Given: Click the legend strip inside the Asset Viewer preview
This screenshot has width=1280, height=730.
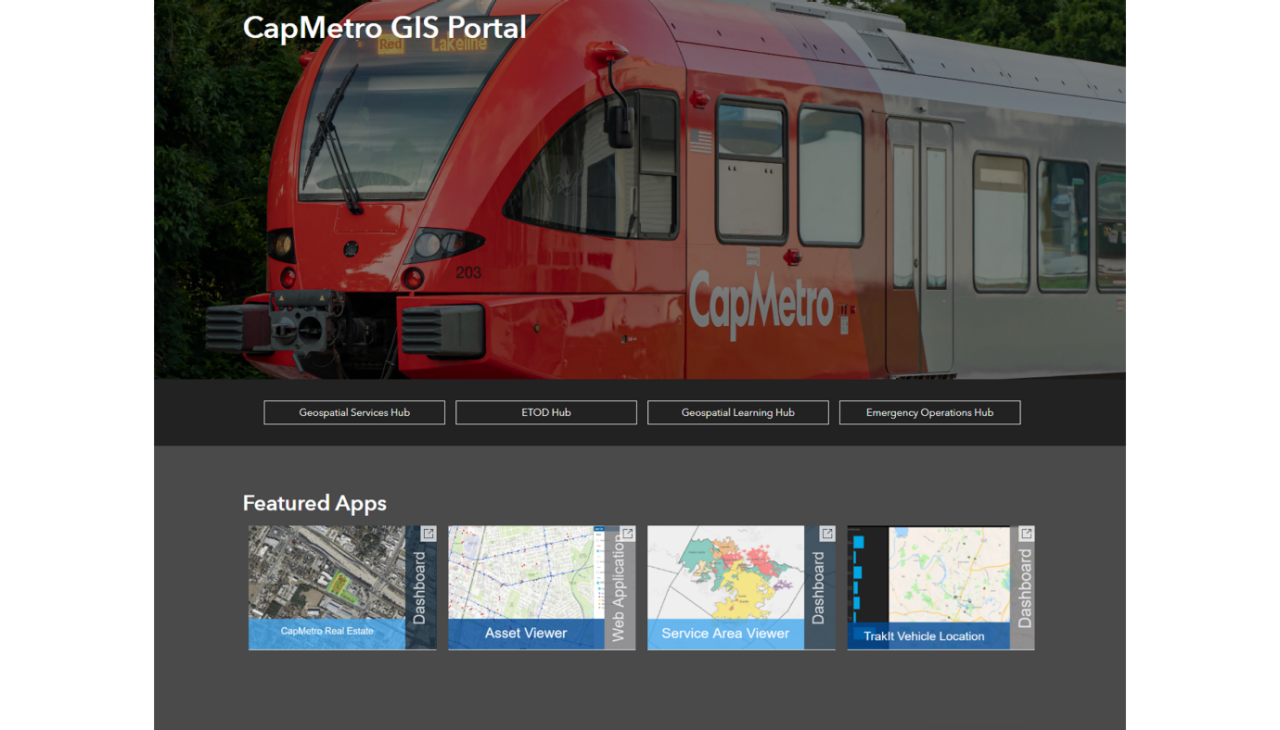Looking at the screenshot, I should [598, 575].
